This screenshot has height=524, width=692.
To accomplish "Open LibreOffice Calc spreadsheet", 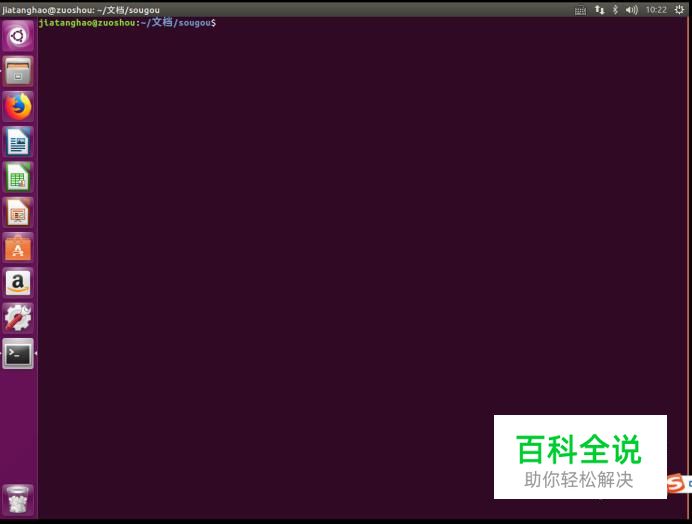I will tap(18, 177).
